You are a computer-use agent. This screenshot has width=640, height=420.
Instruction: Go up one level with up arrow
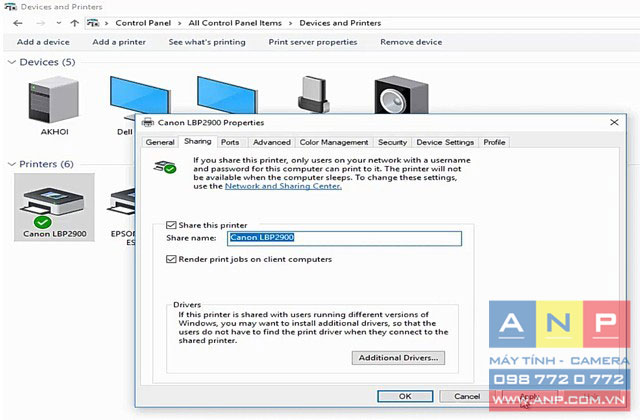[74, 23]
